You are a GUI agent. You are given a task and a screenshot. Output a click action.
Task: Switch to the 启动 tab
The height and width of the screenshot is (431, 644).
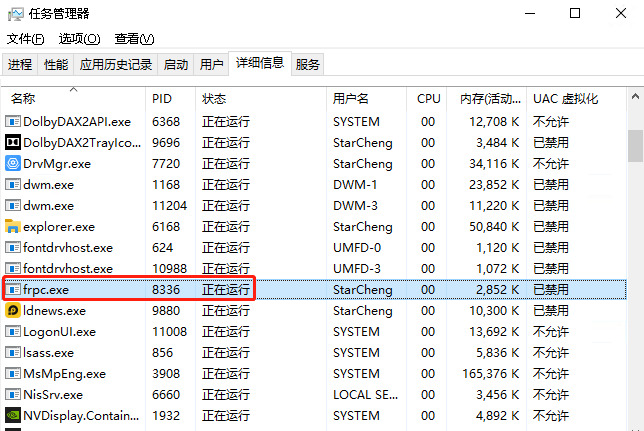(176, 65)
